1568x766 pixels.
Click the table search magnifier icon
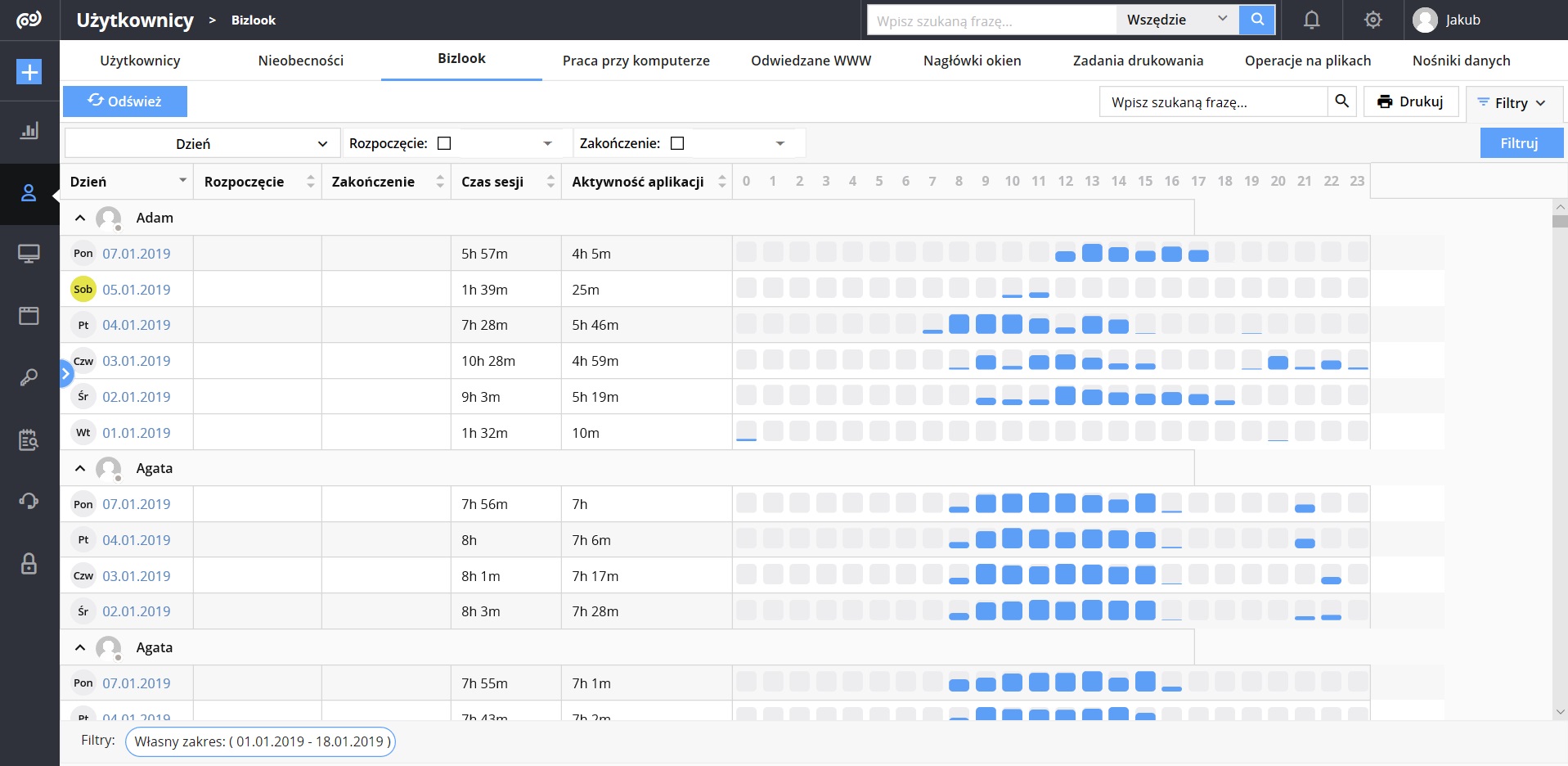1342,101
